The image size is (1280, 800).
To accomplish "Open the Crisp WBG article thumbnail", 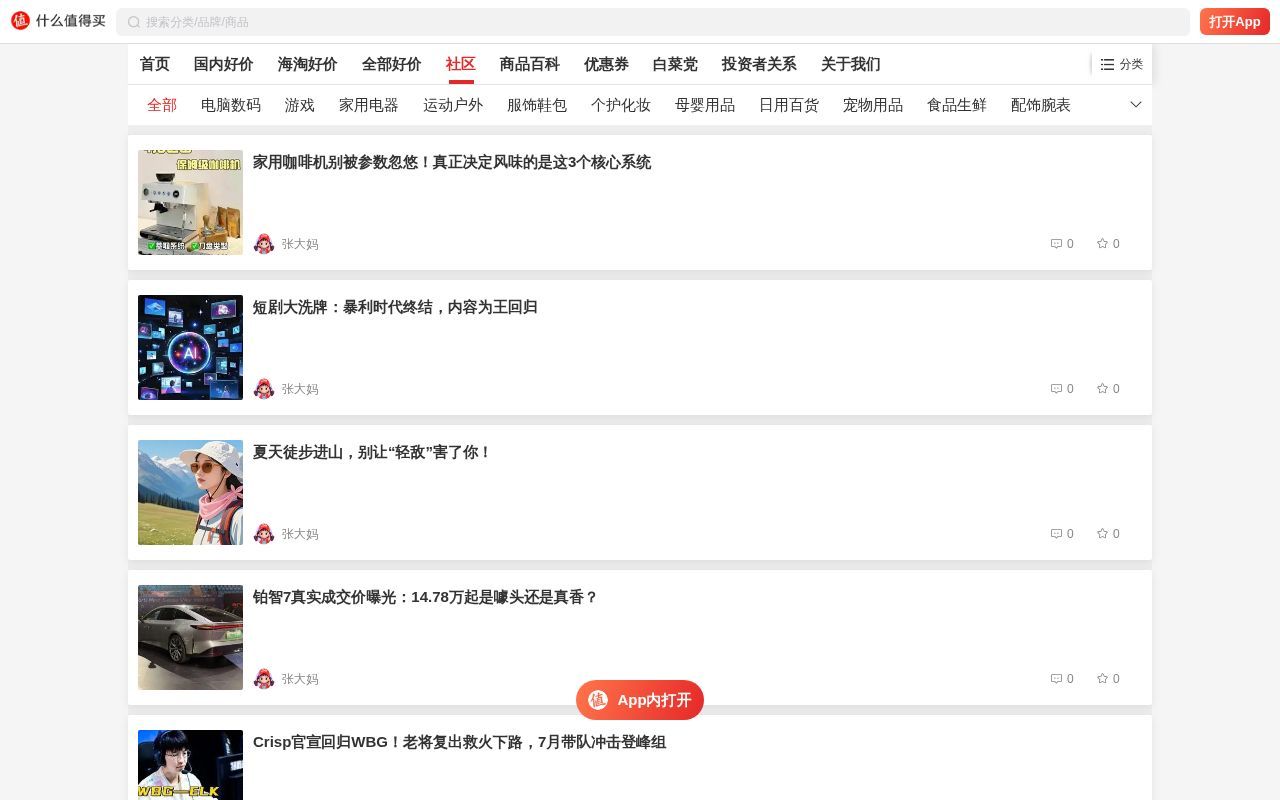I will click(190, 765).
